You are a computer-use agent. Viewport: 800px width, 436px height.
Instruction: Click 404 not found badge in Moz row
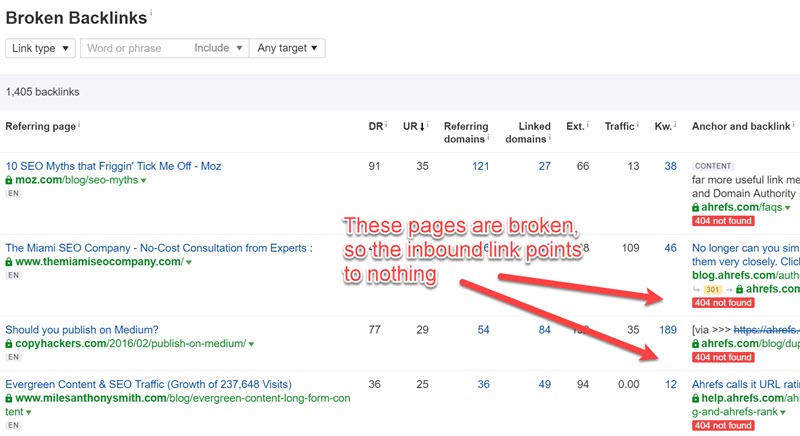click(723, 221)
